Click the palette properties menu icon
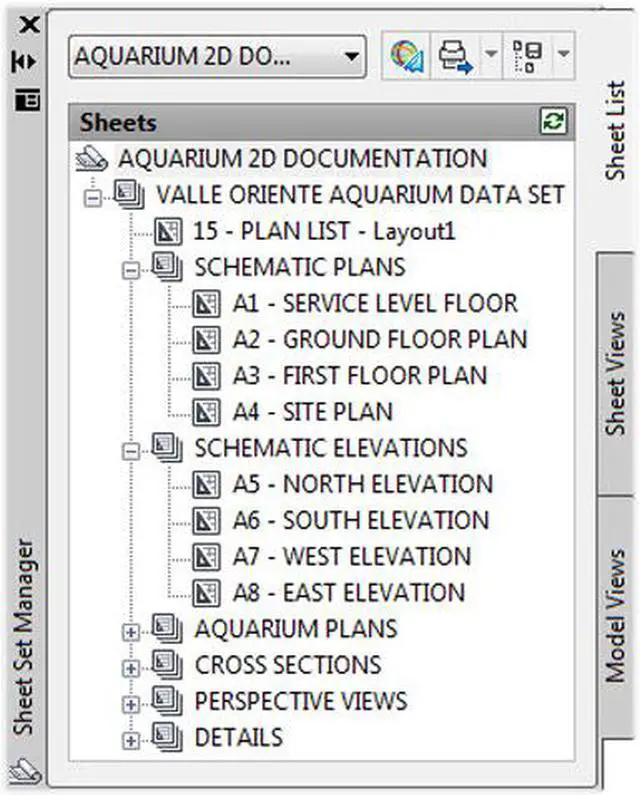Viewport: 640px width, 795px height. coord(26,98)
